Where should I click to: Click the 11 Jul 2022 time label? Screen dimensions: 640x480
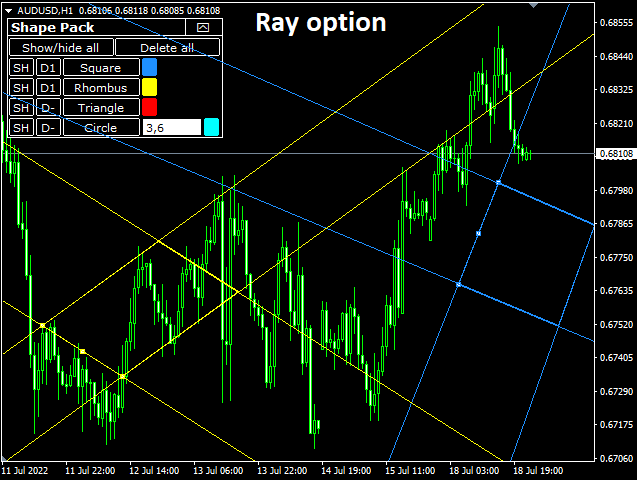[25, 471]
